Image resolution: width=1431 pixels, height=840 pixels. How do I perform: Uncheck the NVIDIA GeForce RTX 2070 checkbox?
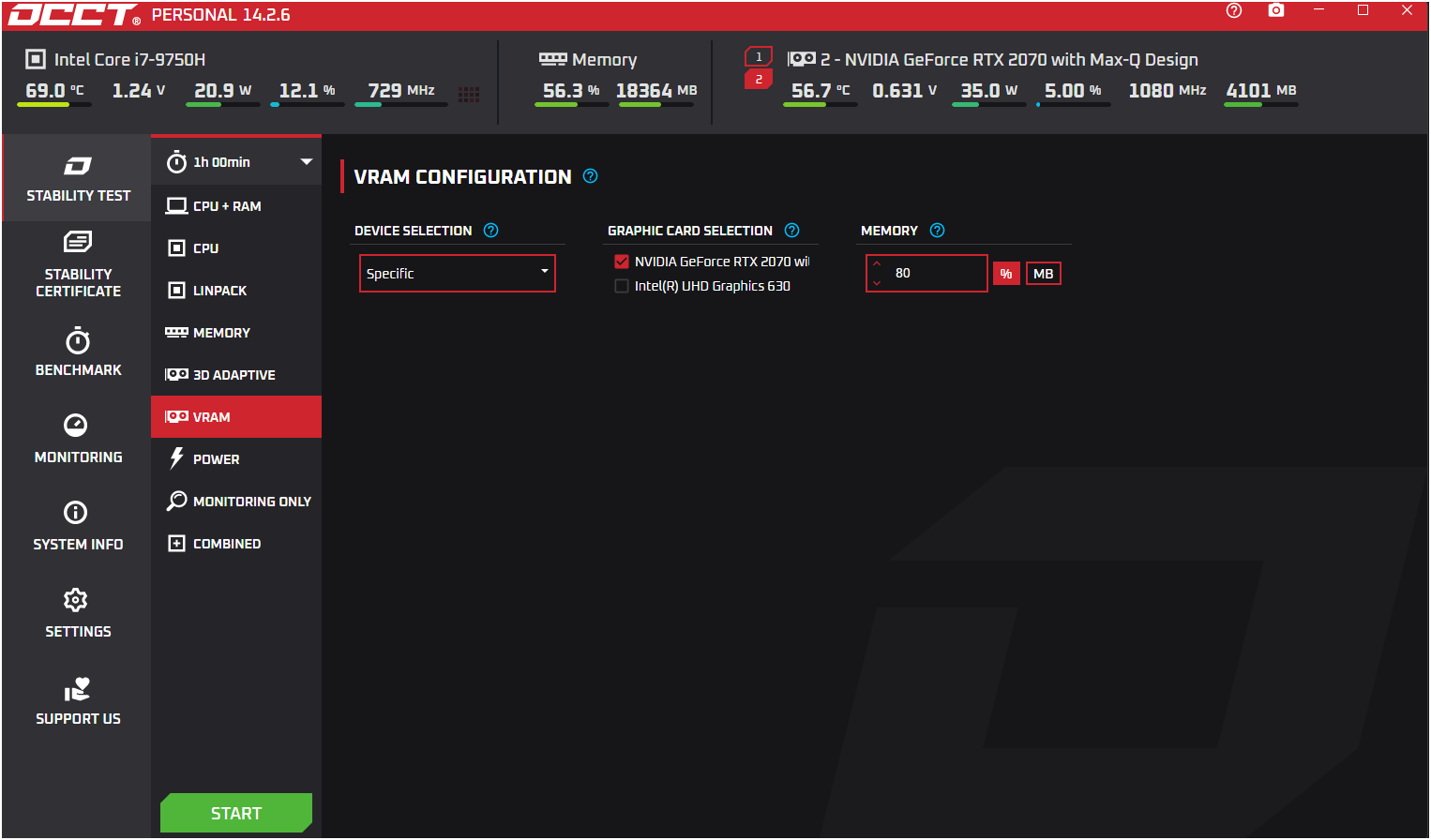pyautogui.click(x=622, y=262)
